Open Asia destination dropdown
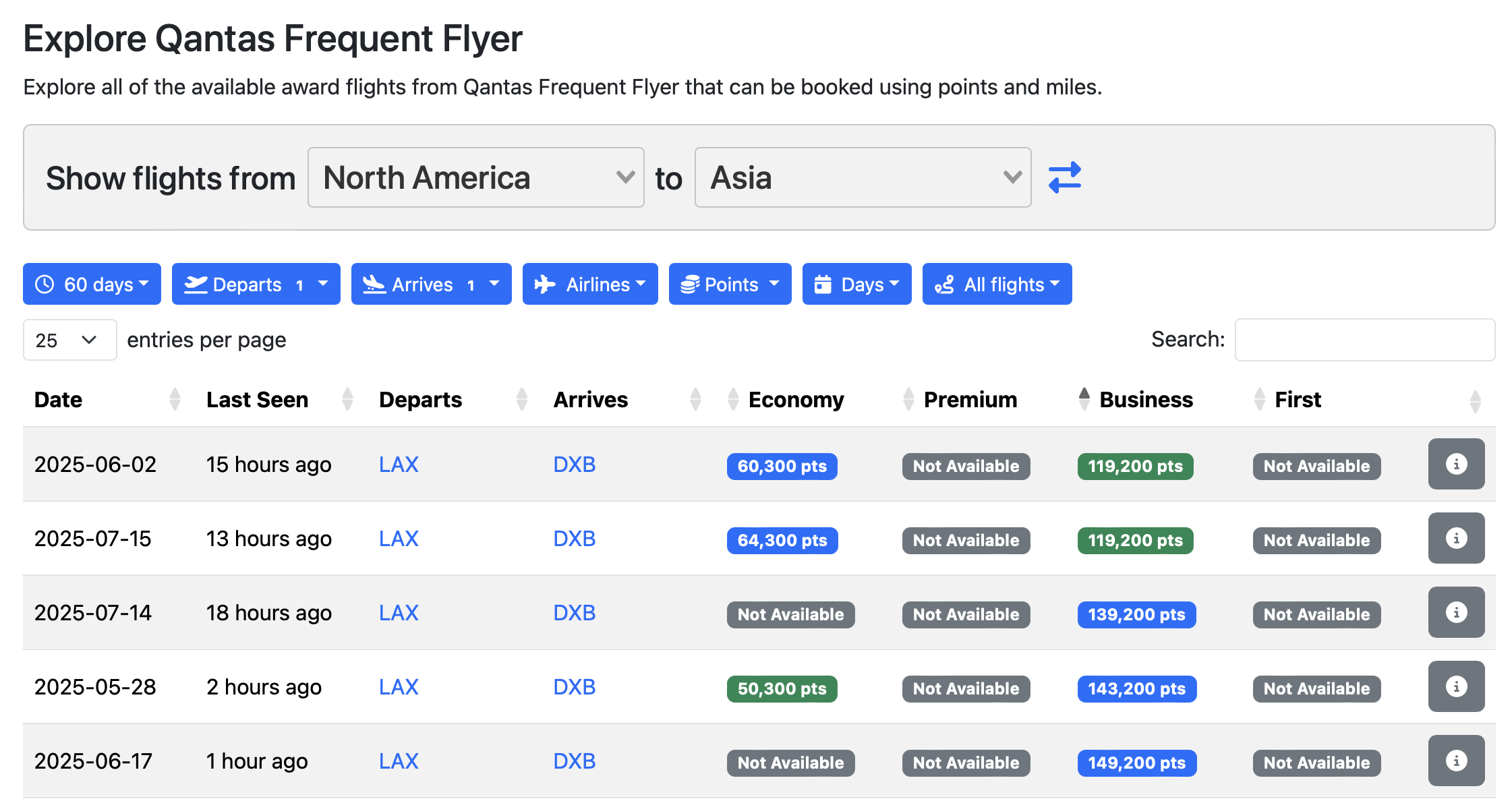The width and height of the screenshot is (1512, 801). pyautogui.click(x=863, y=177)
